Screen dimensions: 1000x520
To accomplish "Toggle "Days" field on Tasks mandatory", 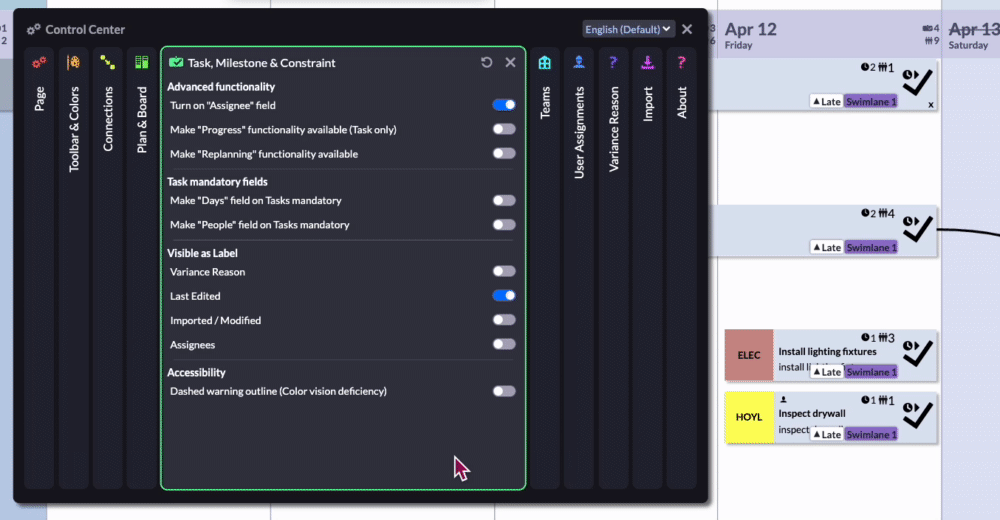I will pyautogui.click(x=504, y=200).
